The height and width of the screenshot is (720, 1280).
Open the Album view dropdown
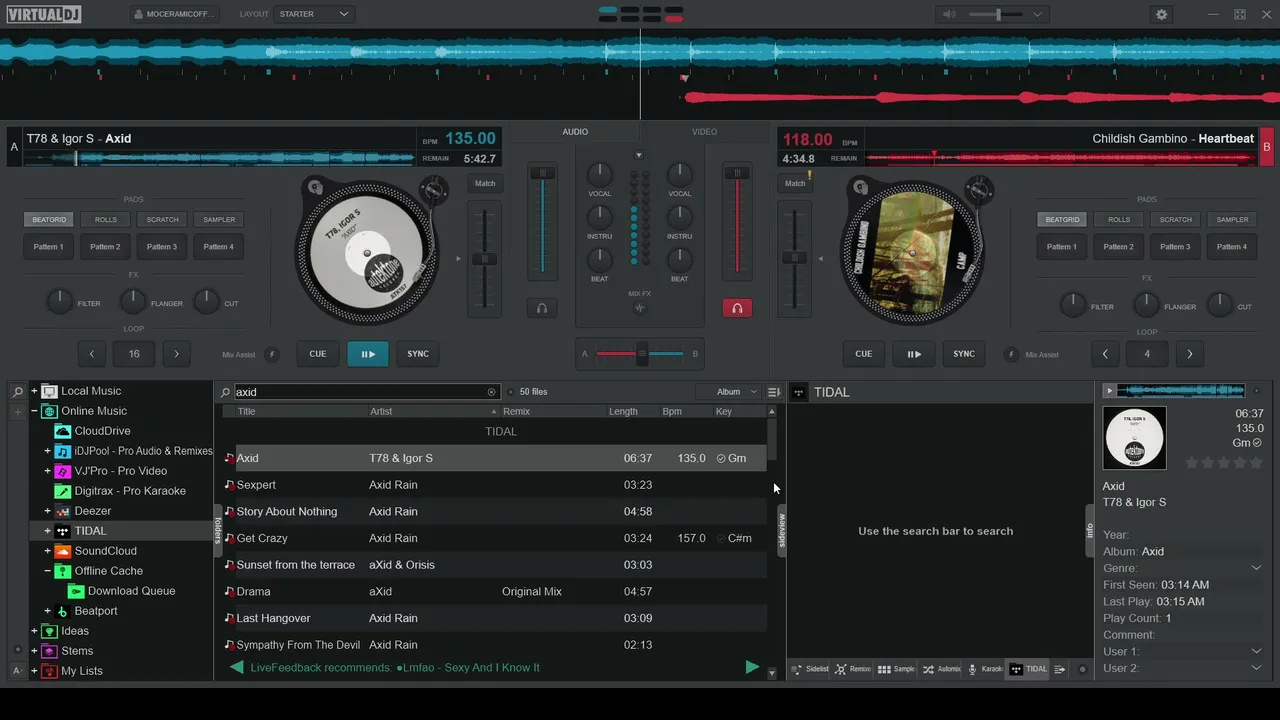[x=735, y=392]
